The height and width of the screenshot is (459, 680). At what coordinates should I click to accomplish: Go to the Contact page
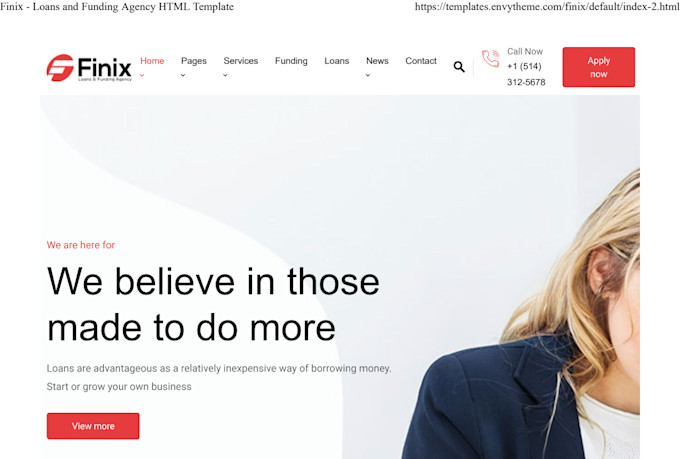tap(421, 61)
